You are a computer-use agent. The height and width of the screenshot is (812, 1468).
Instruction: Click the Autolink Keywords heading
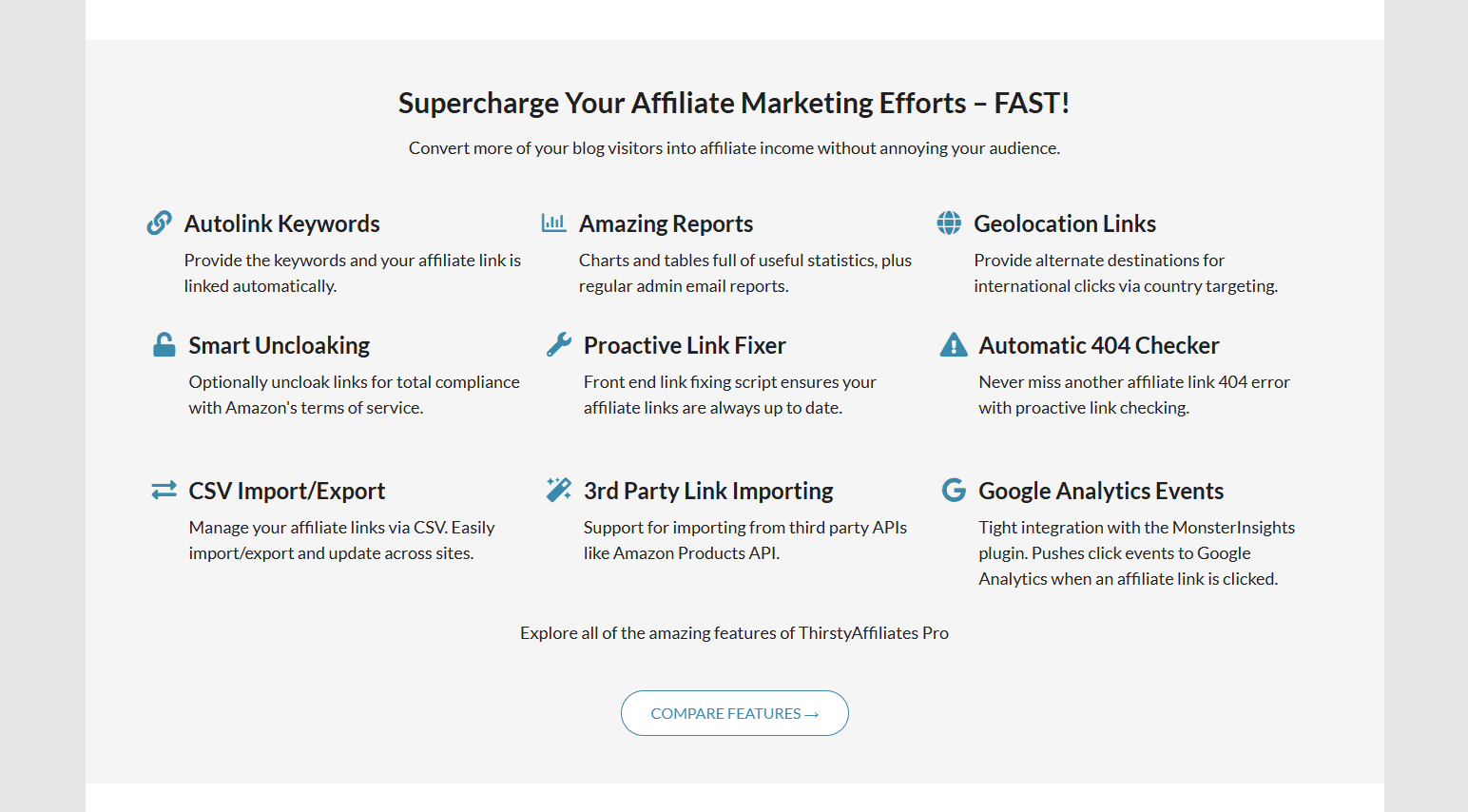tap(282, 224)
